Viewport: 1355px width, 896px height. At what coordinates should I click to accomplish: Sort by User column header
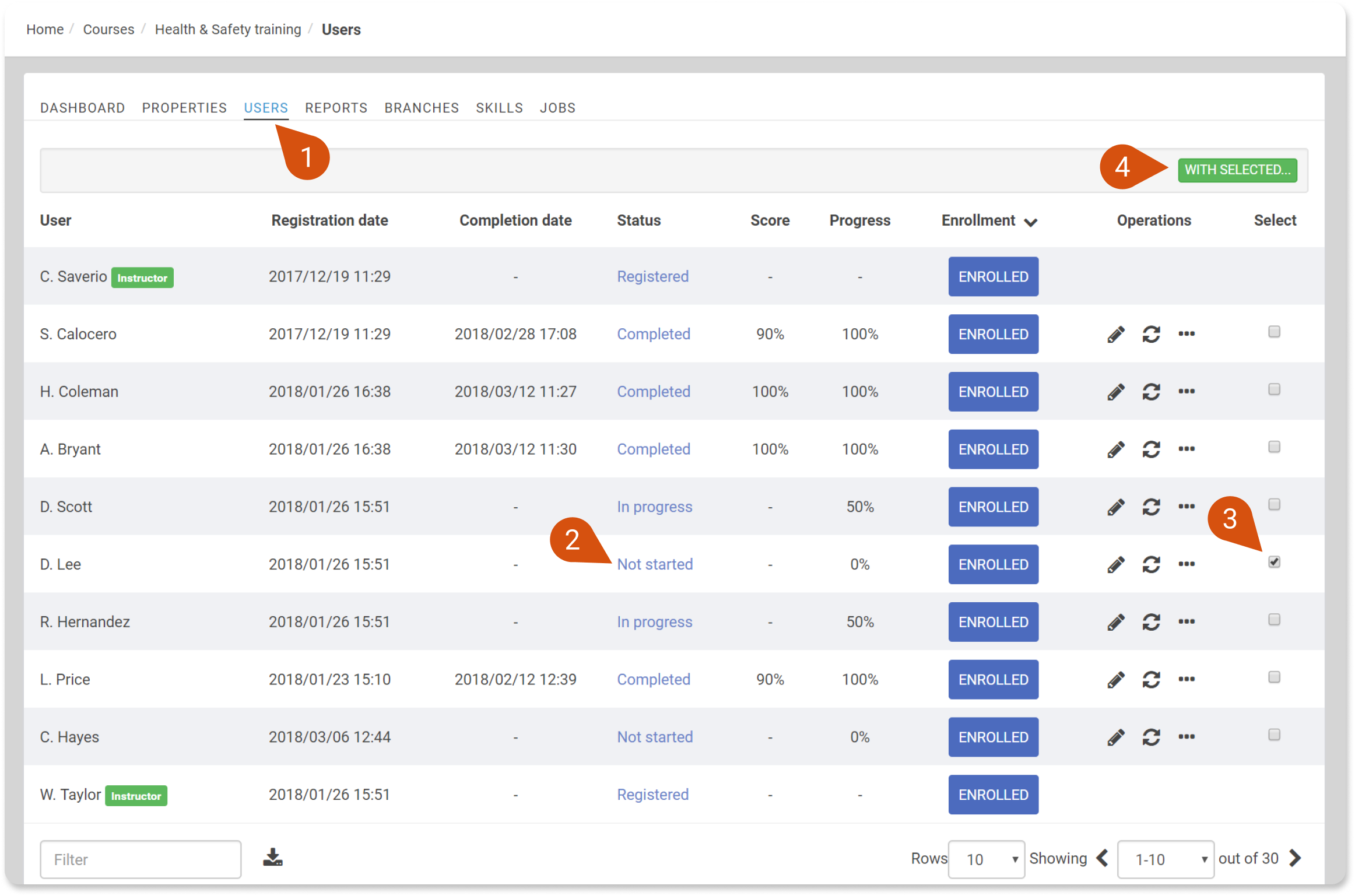(x=55, y=220)
